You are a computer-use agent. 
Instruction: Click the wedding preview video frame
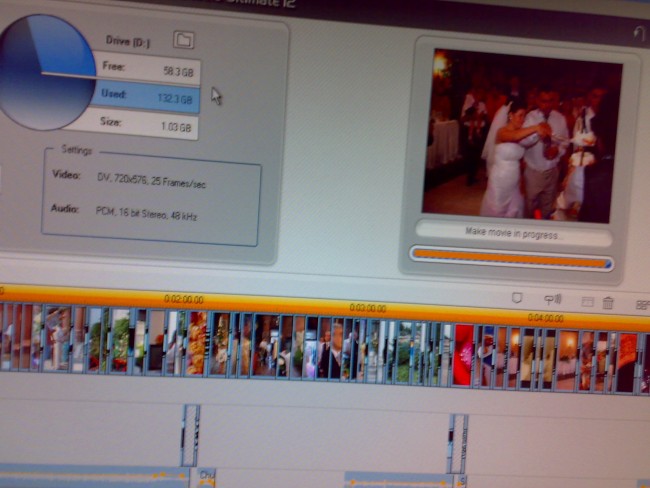(x=521, y=136)
